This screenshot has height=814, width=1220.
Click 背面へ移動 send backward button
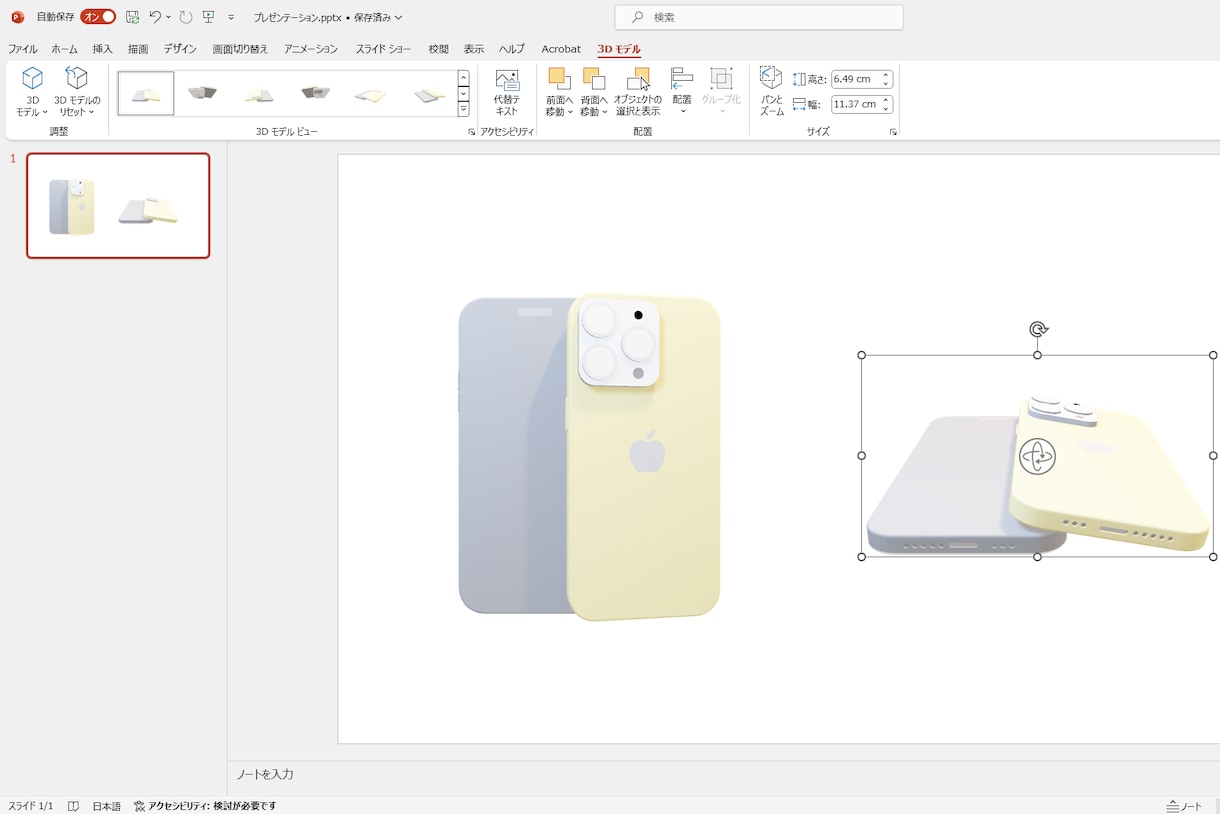coord(594,92)
